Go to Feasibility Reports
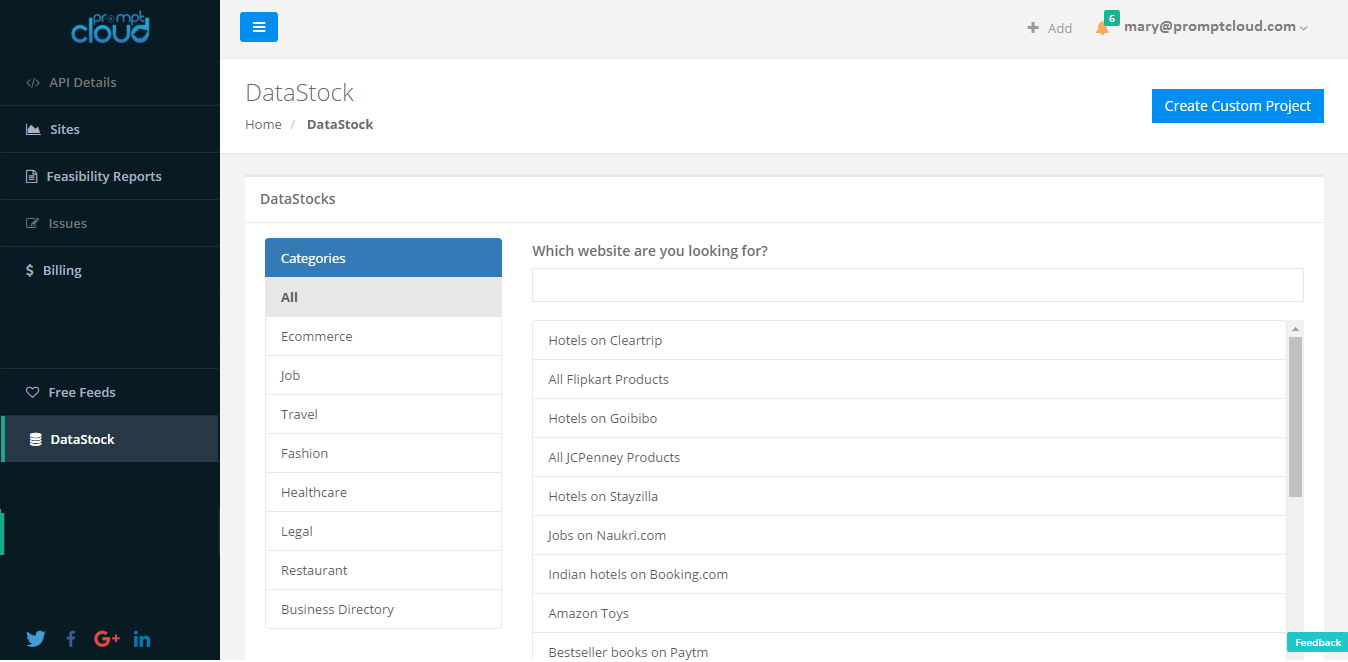 pos(110,176)
